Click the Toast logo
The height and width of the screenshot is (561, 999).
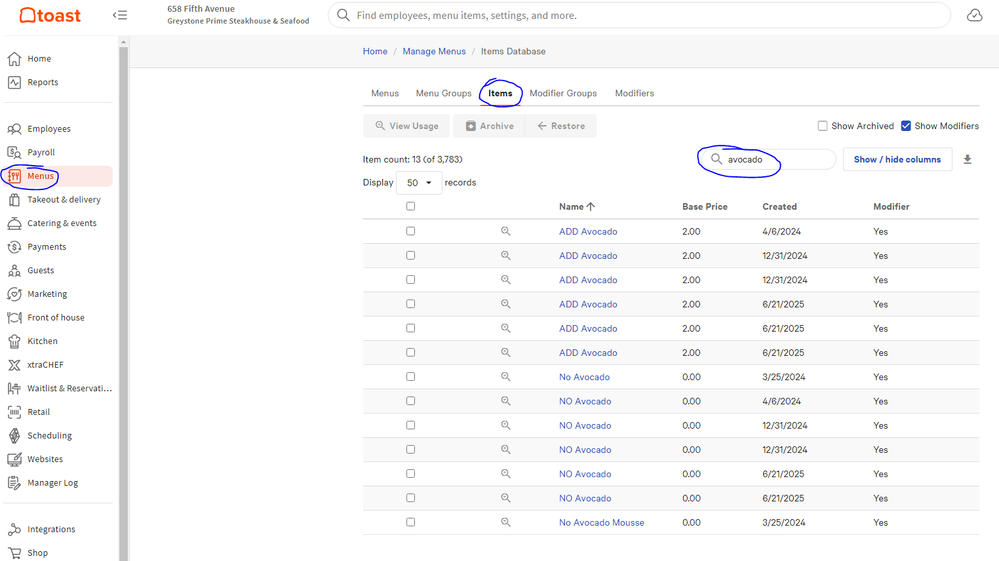coord(50,16)
